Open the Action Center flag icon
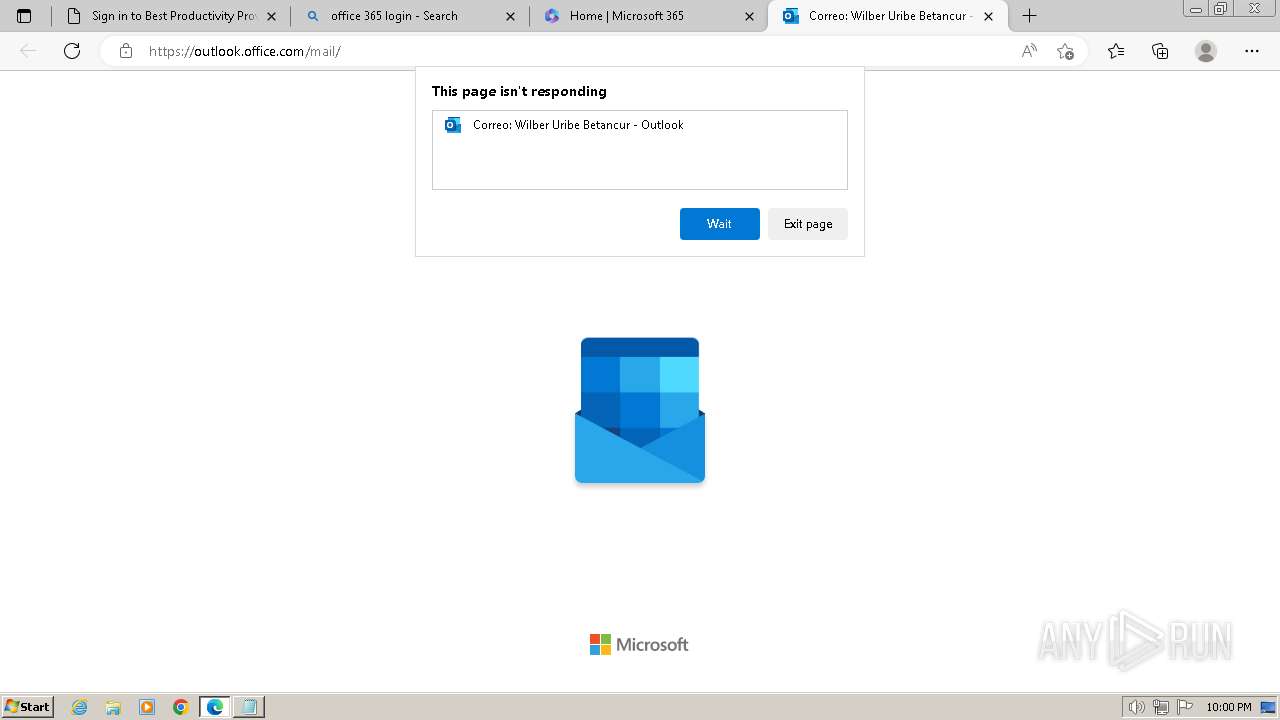1280x720 pixels. pyautogui.click(x=1185, y=707)
